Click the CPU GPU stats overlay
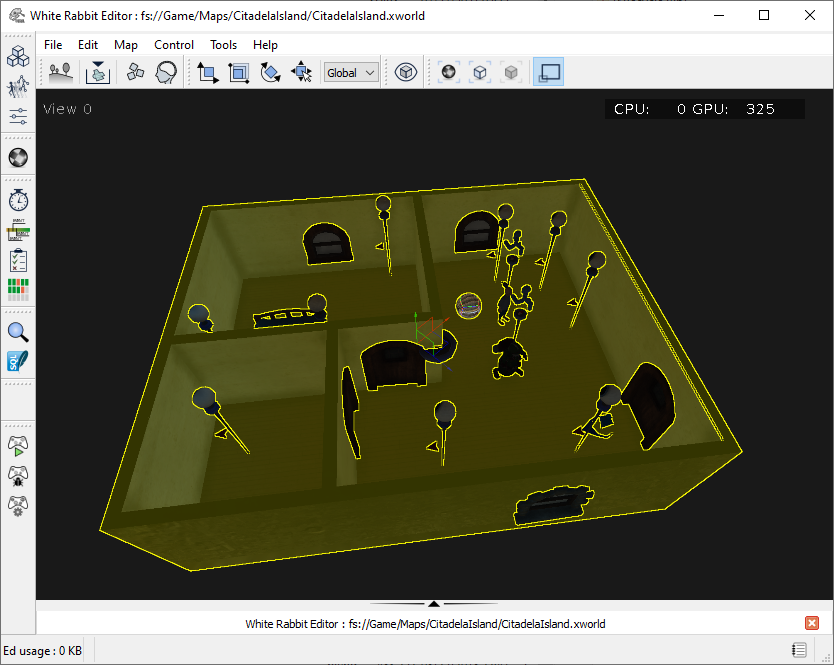Screen dimensions: 834x665 click(x=704, y=109)
